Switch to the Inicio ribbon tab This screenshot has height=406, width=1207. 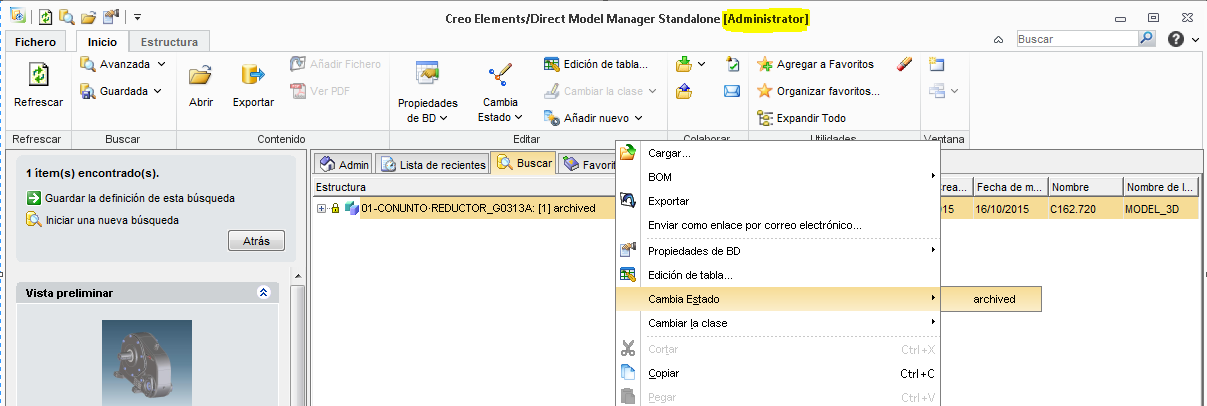(x=101, y=42)
